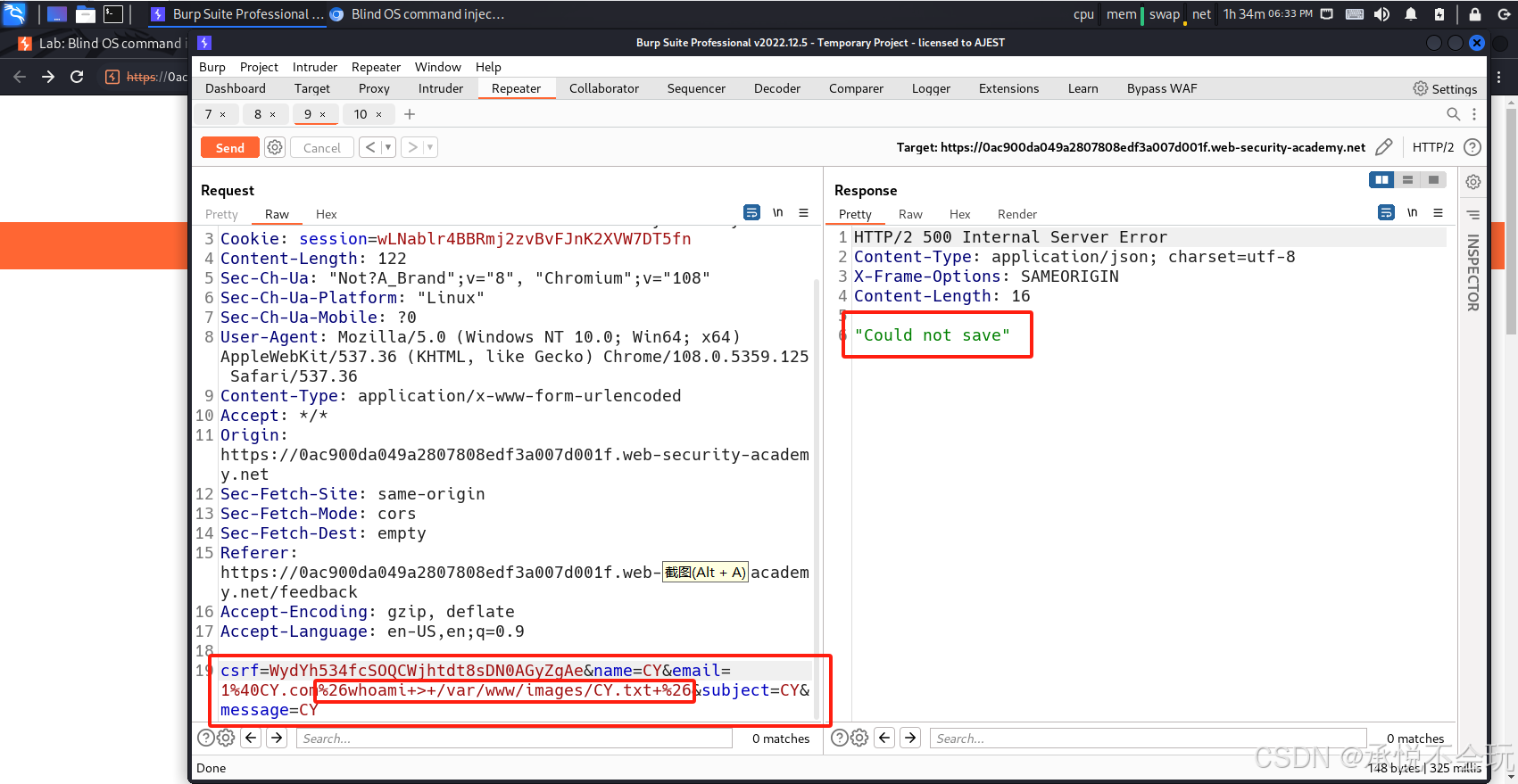The height and width of the screenshot is (784, 1518).
Task: Click the browser back arrow
Action: [20, 77]
